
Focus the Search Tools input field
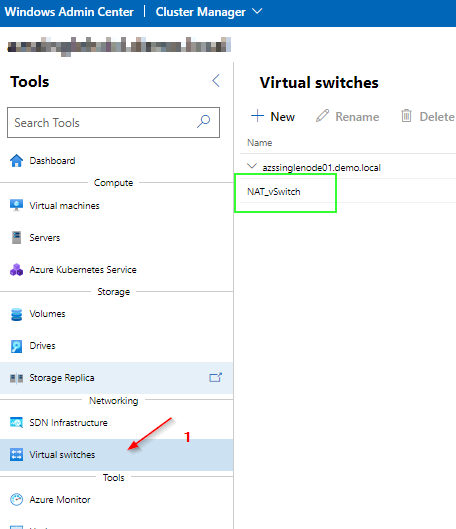[113, 122]
